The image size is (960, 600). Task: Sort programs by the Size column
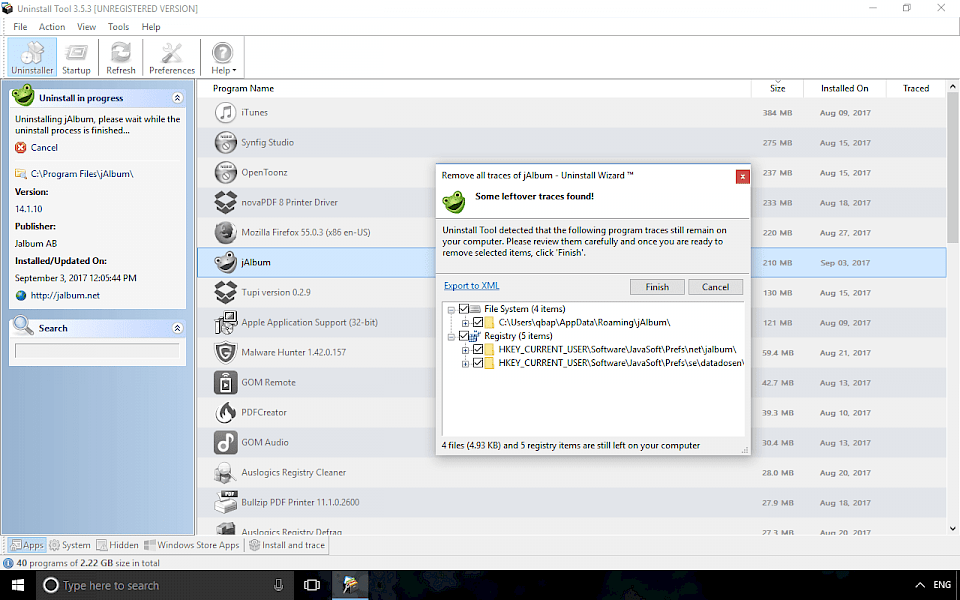pyautogui.click(x=778, y=88)
